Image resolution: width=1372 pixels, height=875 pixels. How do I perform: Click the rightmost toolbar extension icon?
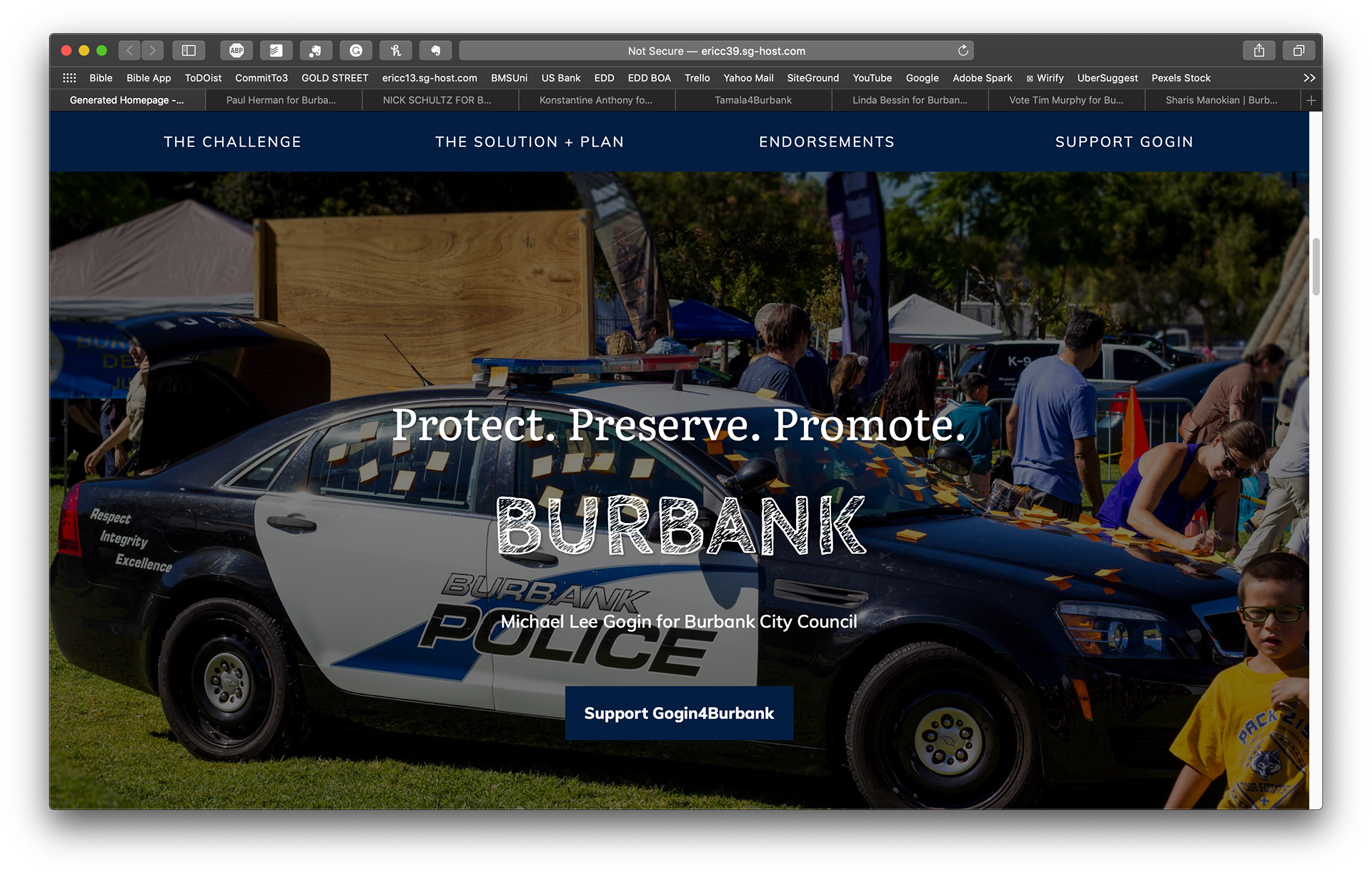pos(435,51)
